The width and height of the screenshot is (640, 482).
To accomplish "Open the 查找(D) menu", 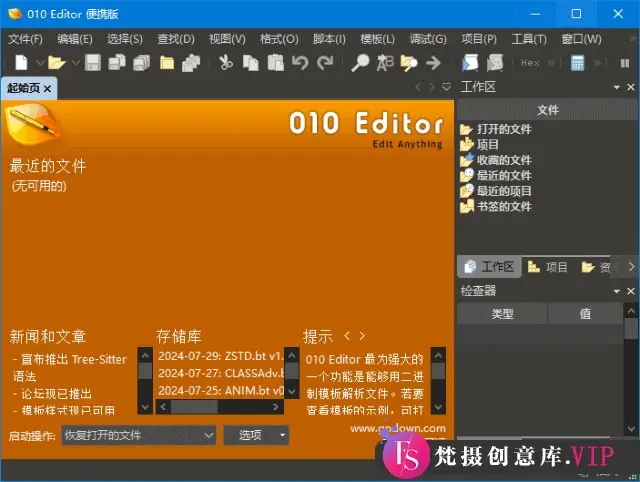I will click(176, 39).
